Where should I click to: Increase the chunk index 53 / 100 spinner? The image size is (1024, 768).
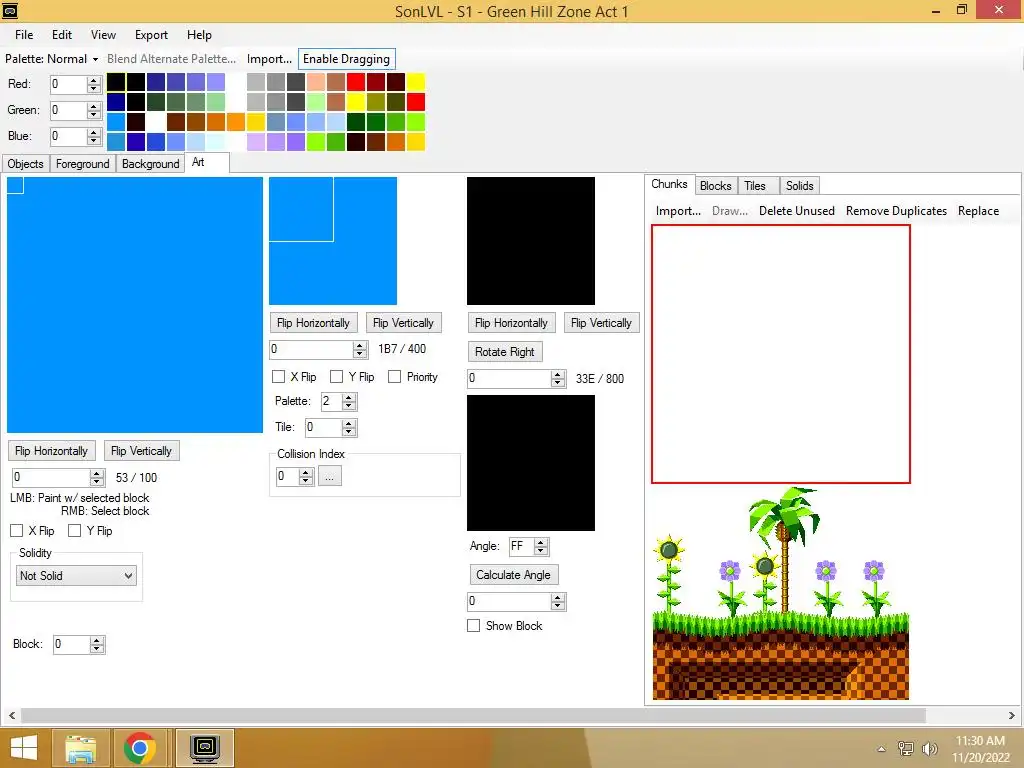pos(97,473)
